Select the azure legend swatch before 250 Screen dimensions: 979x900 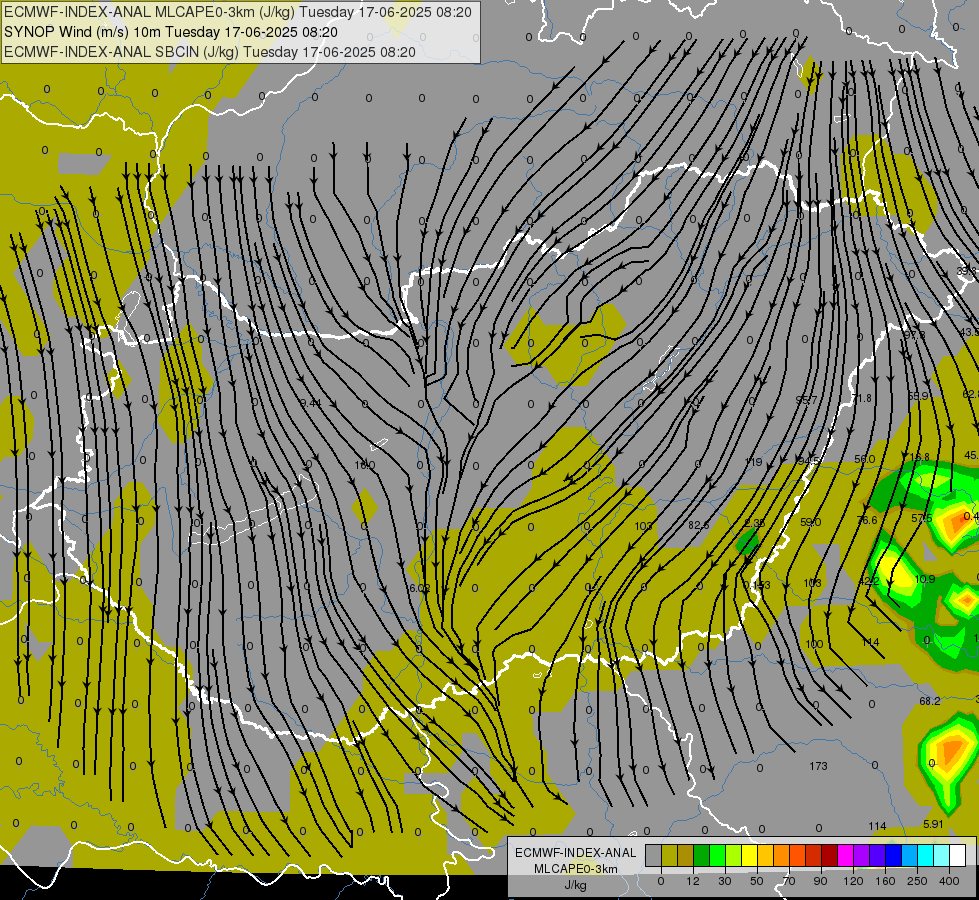coord(909,855)
